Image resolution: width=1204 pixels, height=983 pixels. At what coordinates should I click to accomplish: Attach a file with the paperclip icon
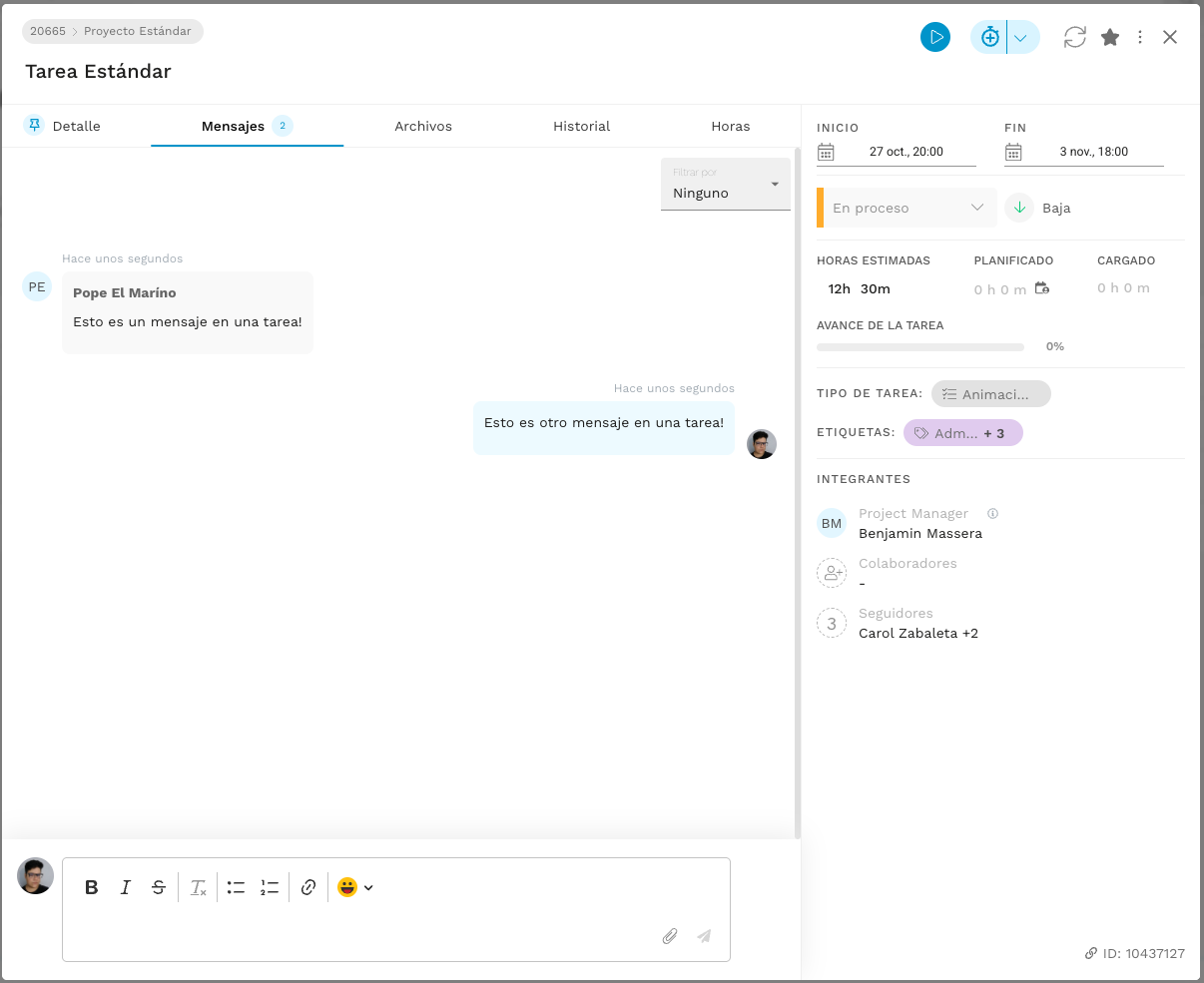[670, 936]
